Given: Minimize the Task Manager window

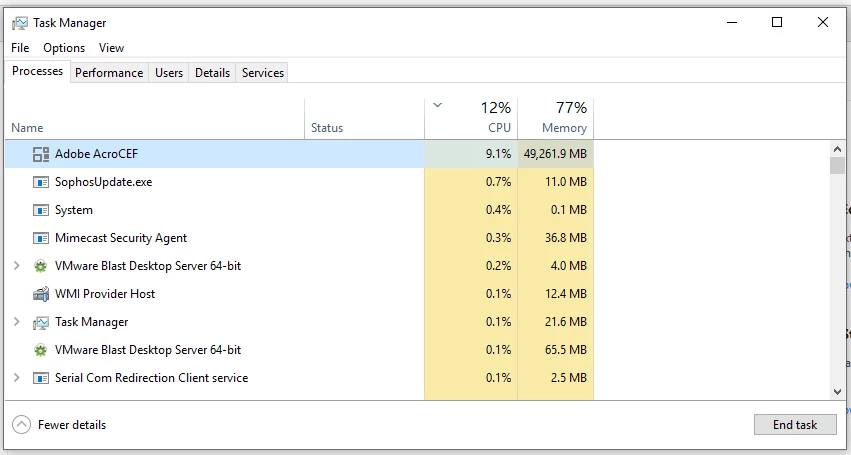Looking at the screenshot, I should (x=732, y=22).
